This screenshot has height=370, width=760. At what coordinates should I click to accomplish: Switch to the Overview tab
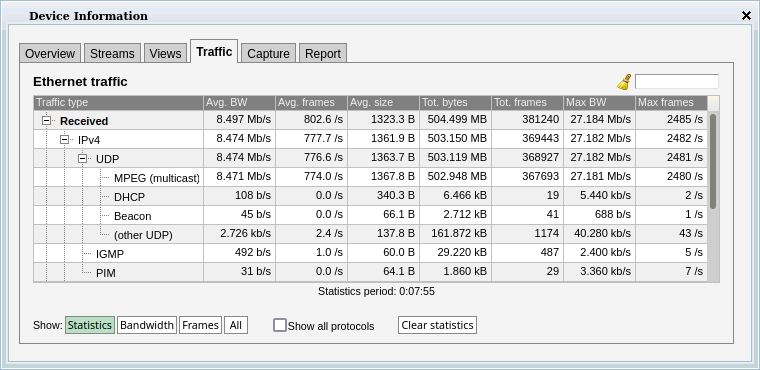(50, 53)
